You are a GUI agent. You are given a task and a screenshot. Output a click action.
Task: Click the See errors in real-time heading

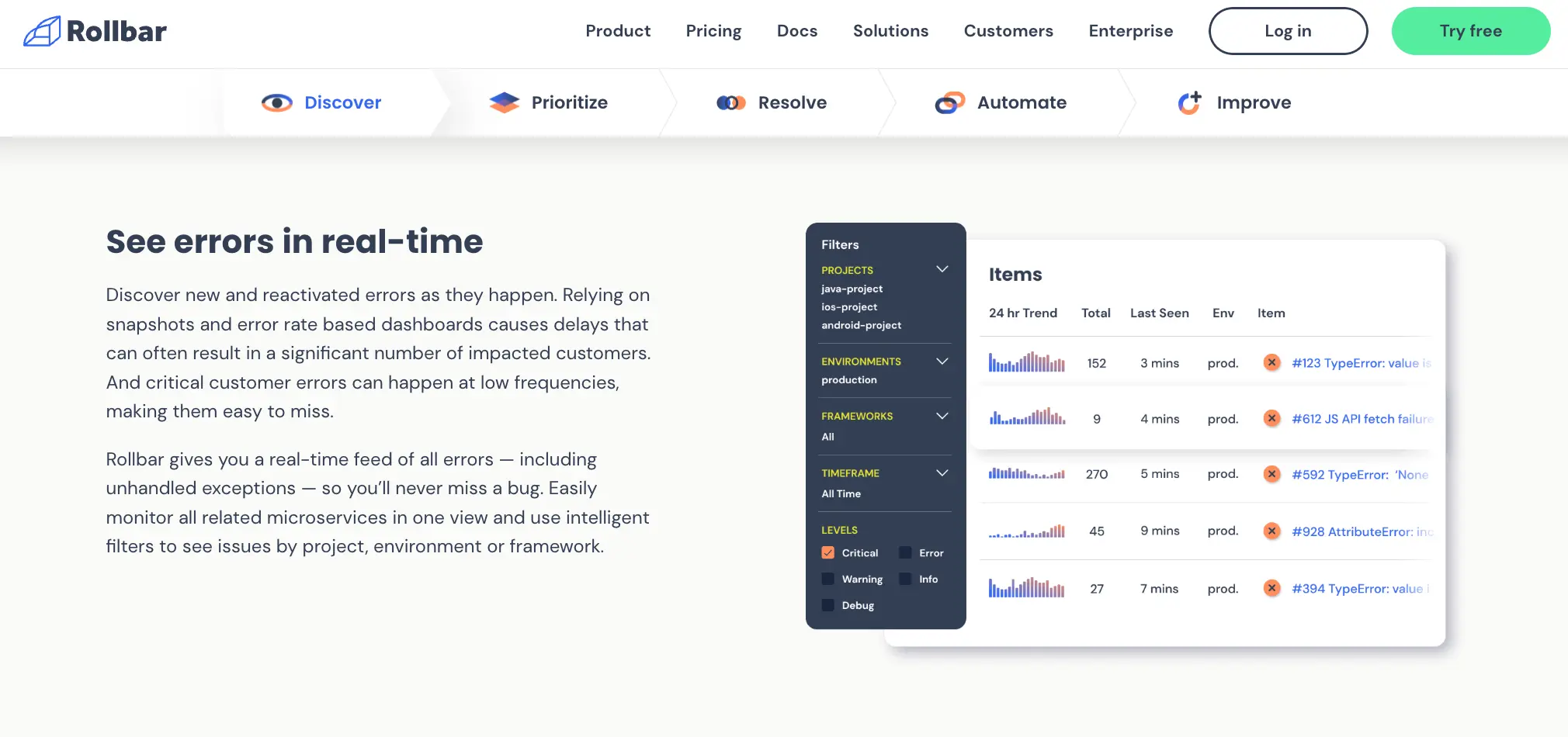pos(294,241)
